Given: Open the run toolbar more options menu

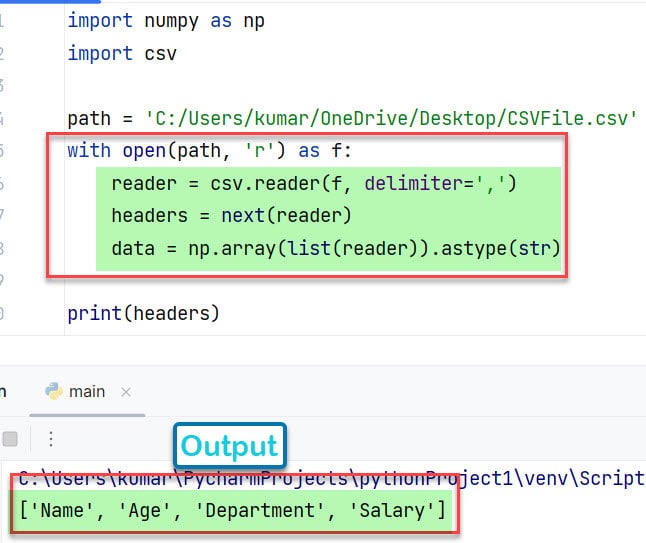Looking at the screenshot, I should tap(51, 439).
